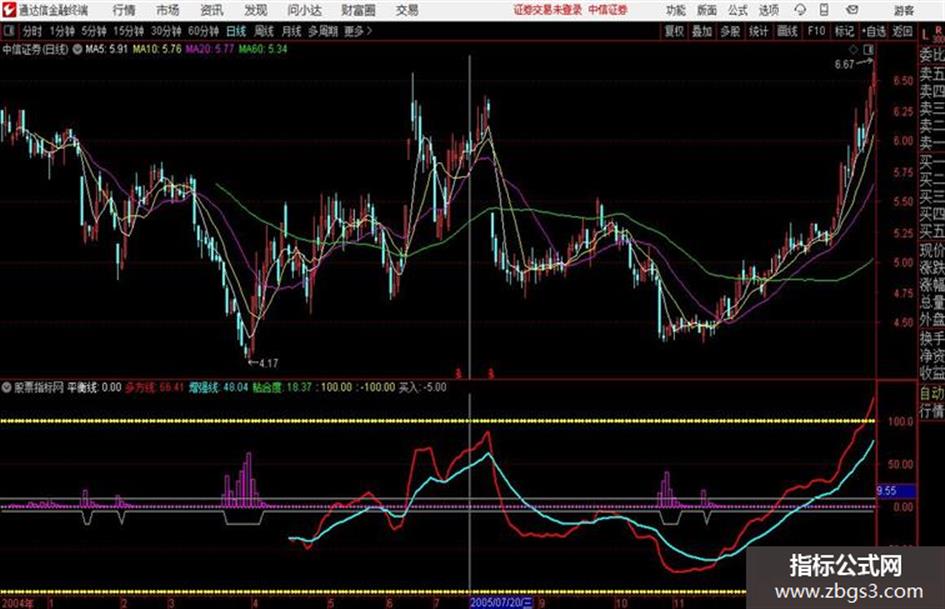The height and width of the screenshot is (609, 945).
Task: Open the 市场 menu
Action: [168, 10]
